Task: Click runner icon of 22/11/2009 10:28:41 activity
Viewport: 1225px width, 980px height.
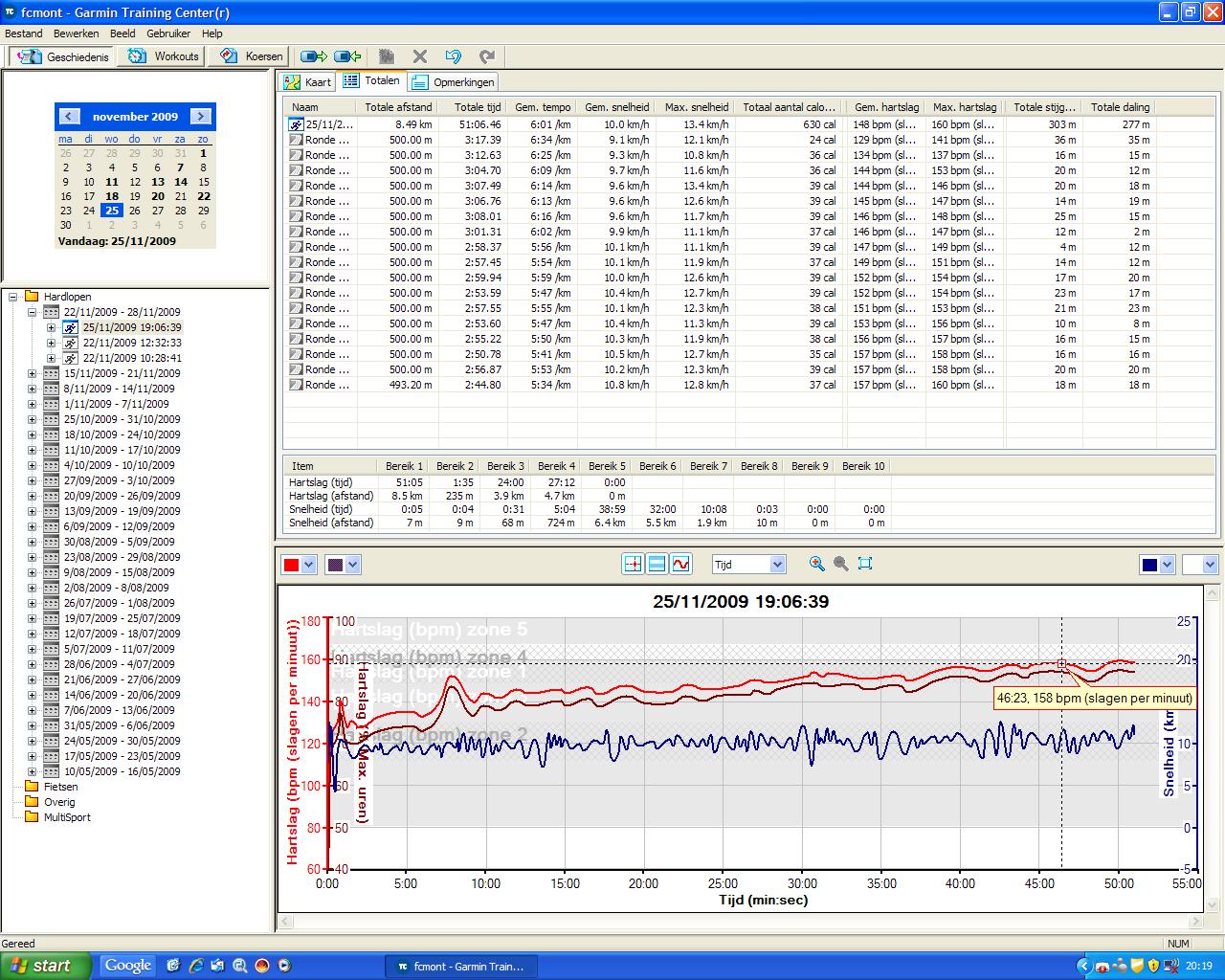Action: (70, 358)
